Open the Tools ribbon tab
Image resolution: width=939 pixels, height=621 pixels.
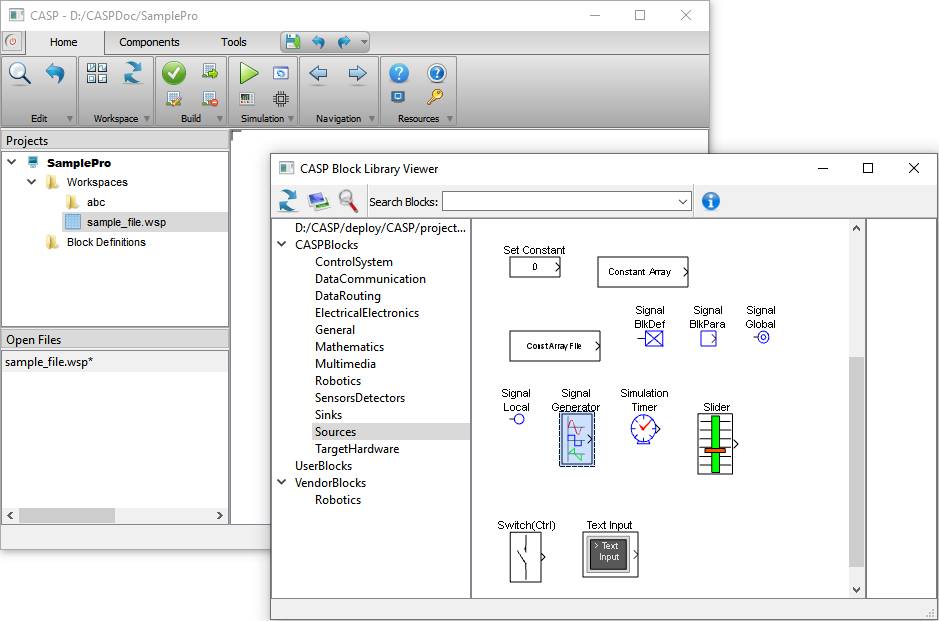[x=234, y=42]
